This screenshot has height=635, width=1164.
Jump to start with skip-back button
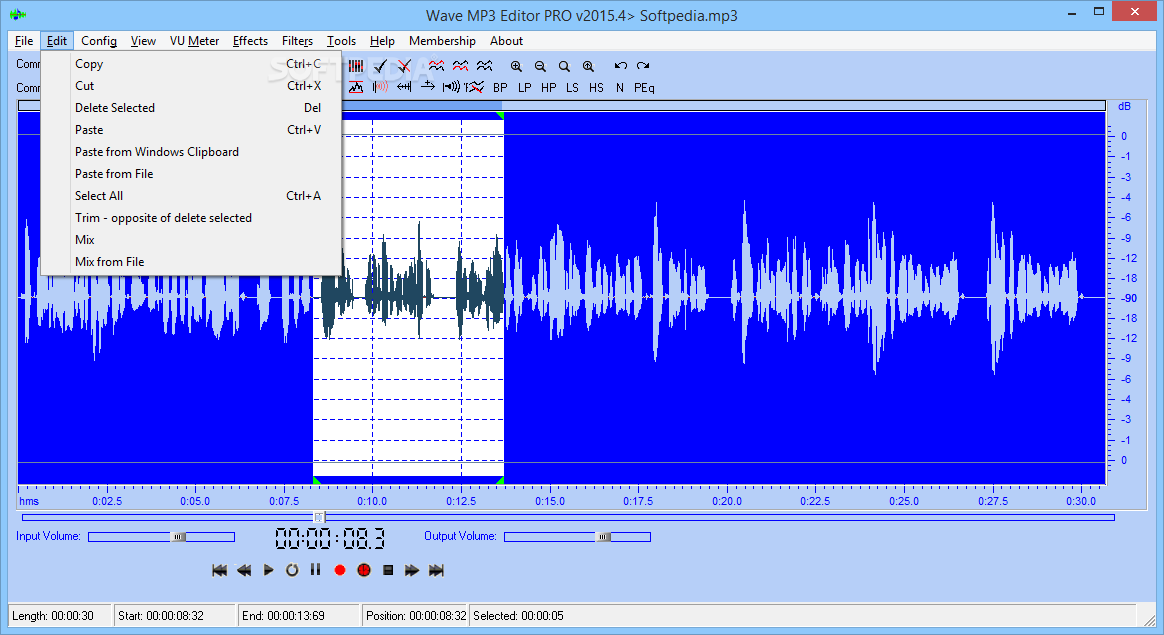point(220,570)
